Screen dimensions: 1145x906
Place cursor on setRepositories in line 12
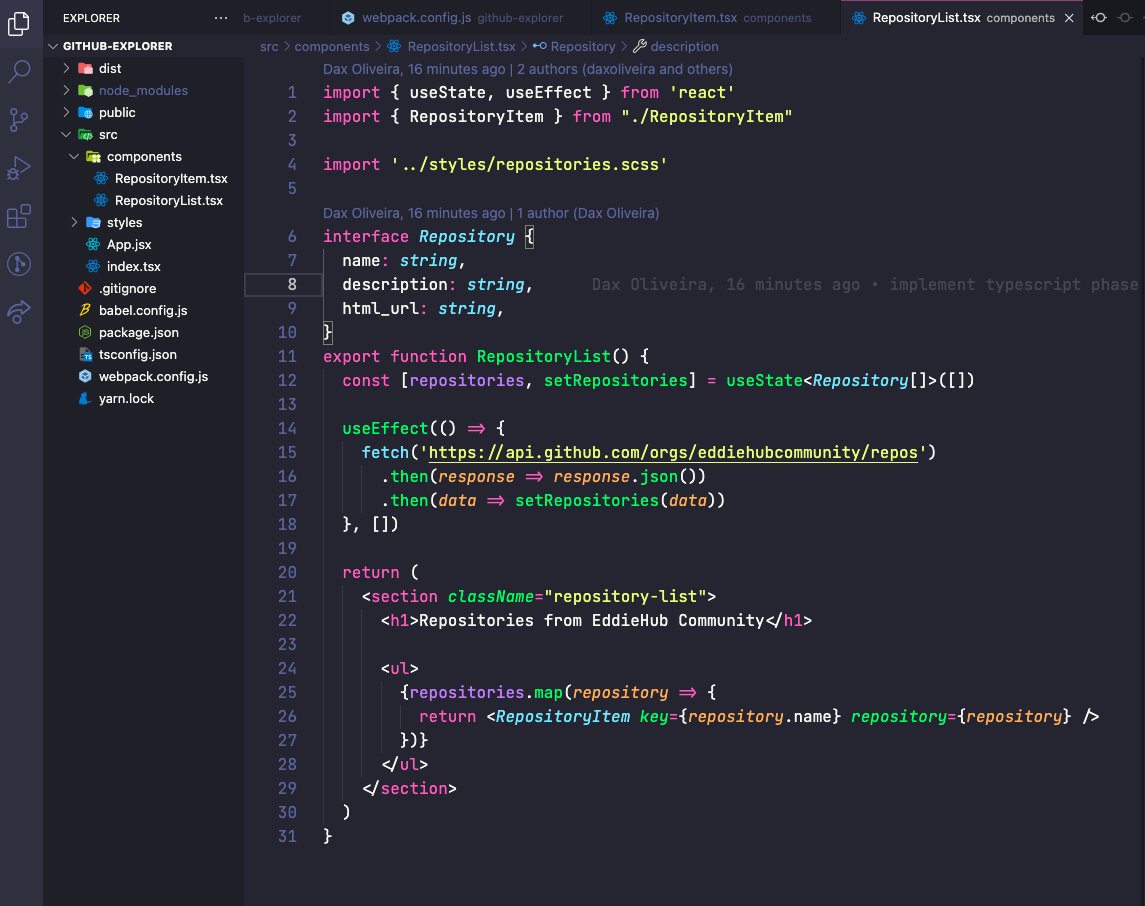pyautogui.click(x=616, y=380)
